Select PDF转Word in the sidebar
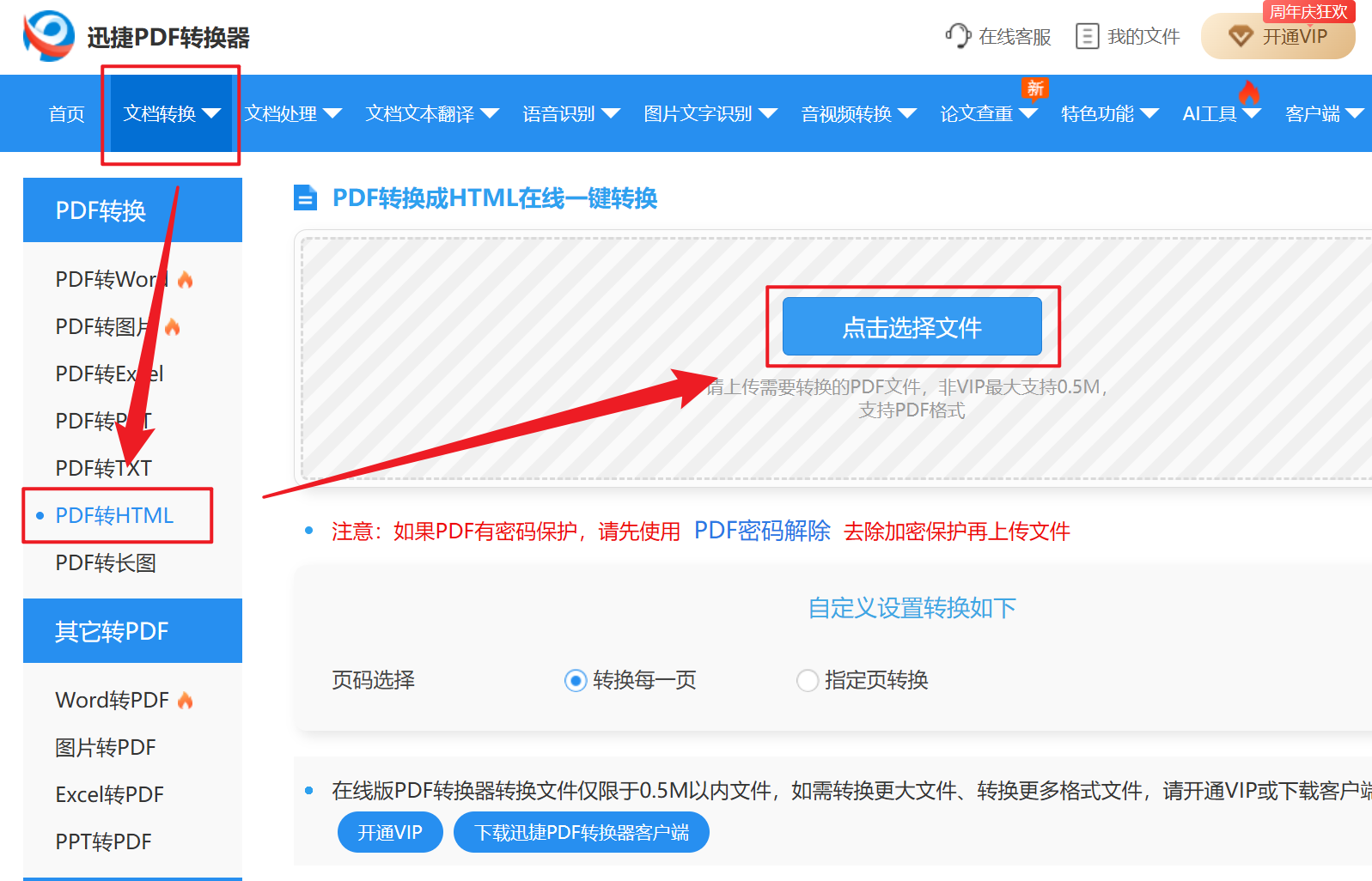This screenshot has height=881, width=1372. click(112, 280)
